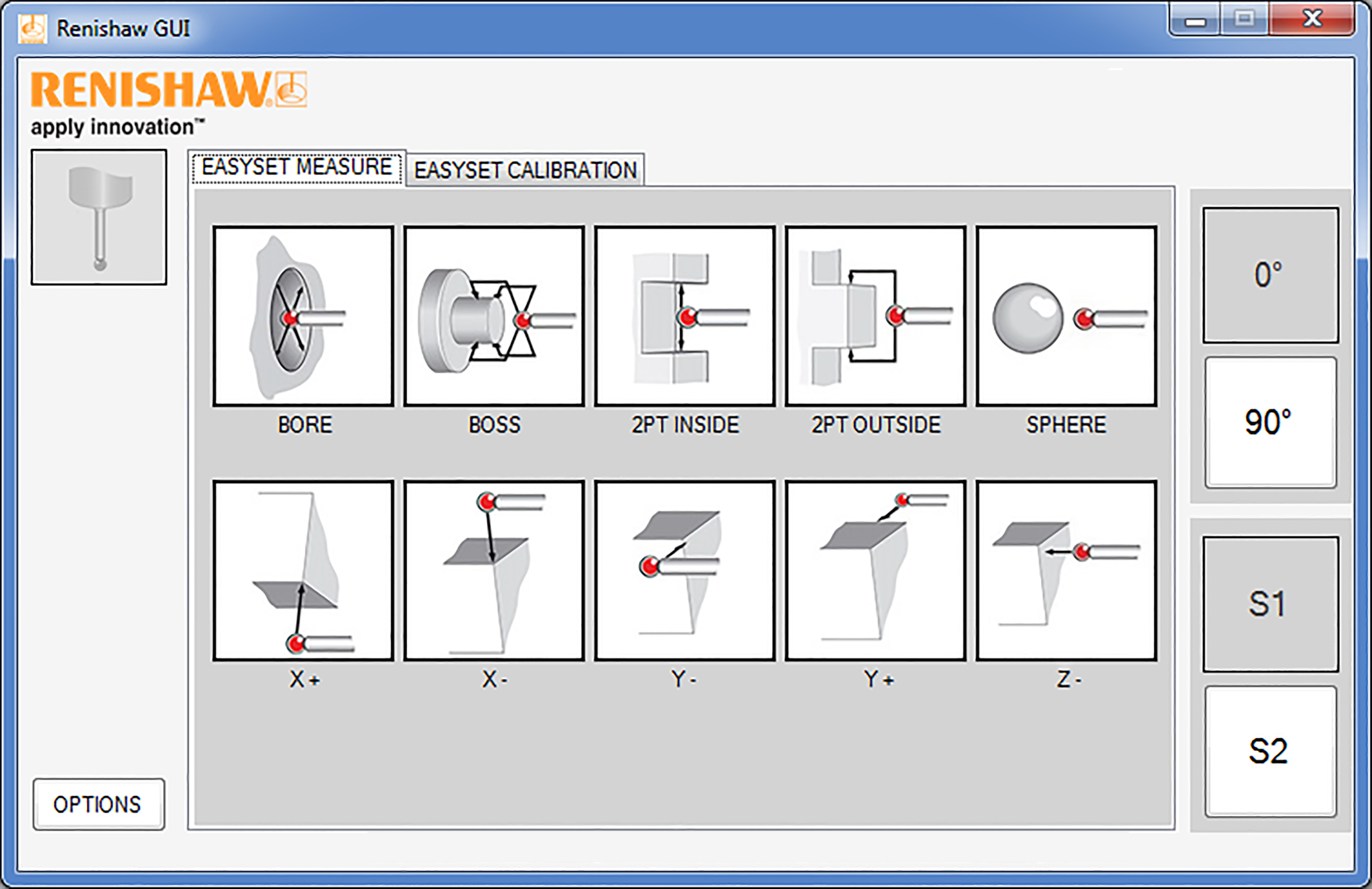Pick the X- surface probing icon
Viewport: 1372px width, 889px height.
click(494, 570)
